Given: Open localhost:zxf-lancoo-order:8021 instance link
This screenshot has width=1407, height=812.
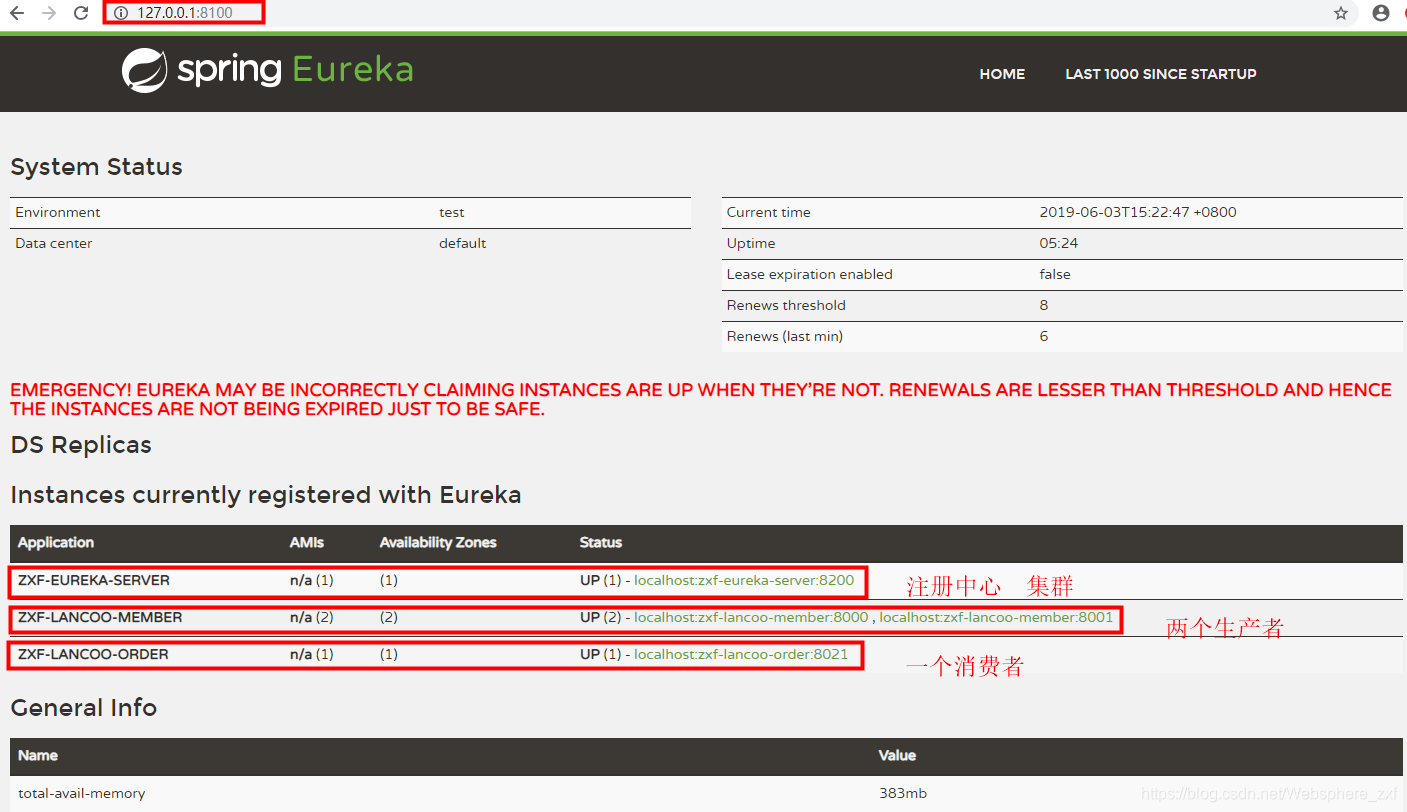Looking at the screenshot, I should pyautogui.click(x=741, y=654).
